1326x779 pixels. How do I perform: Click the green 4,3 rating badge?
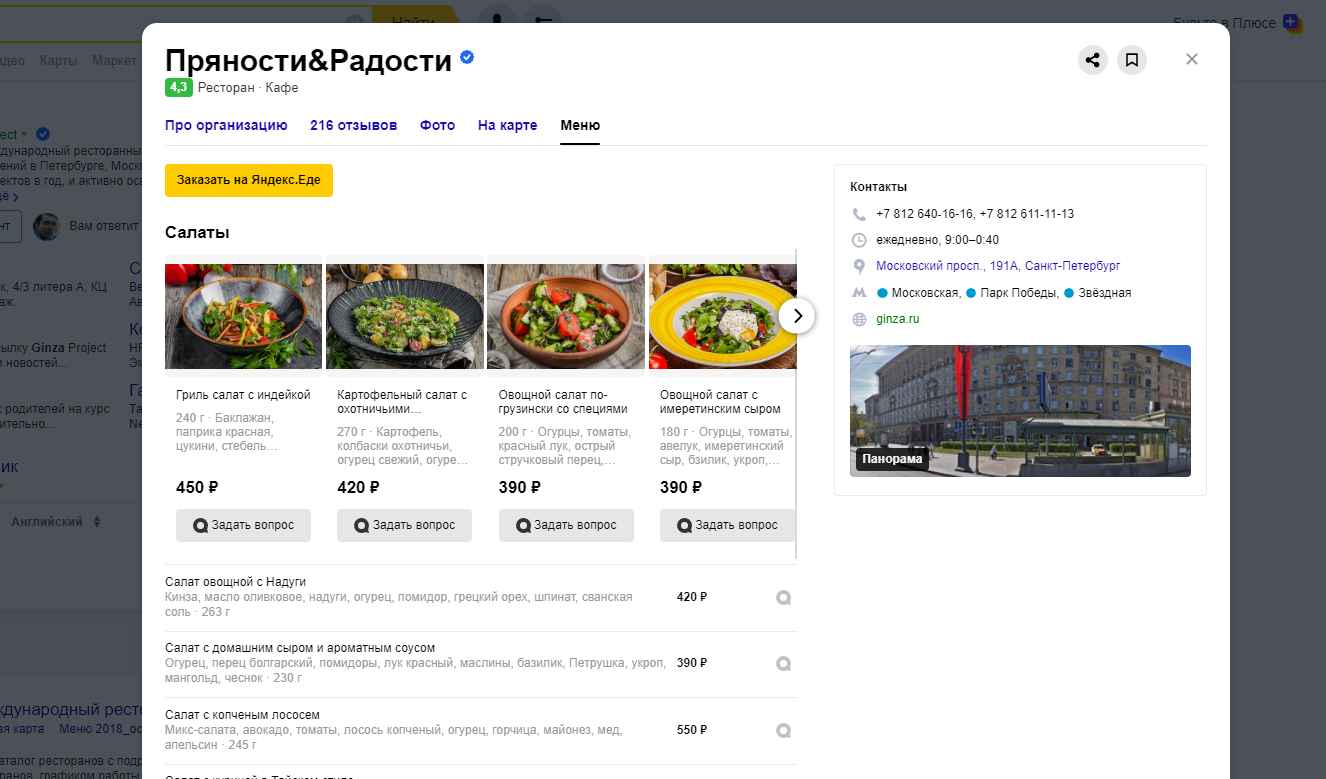pyautogui.click(x=178, y=88)
